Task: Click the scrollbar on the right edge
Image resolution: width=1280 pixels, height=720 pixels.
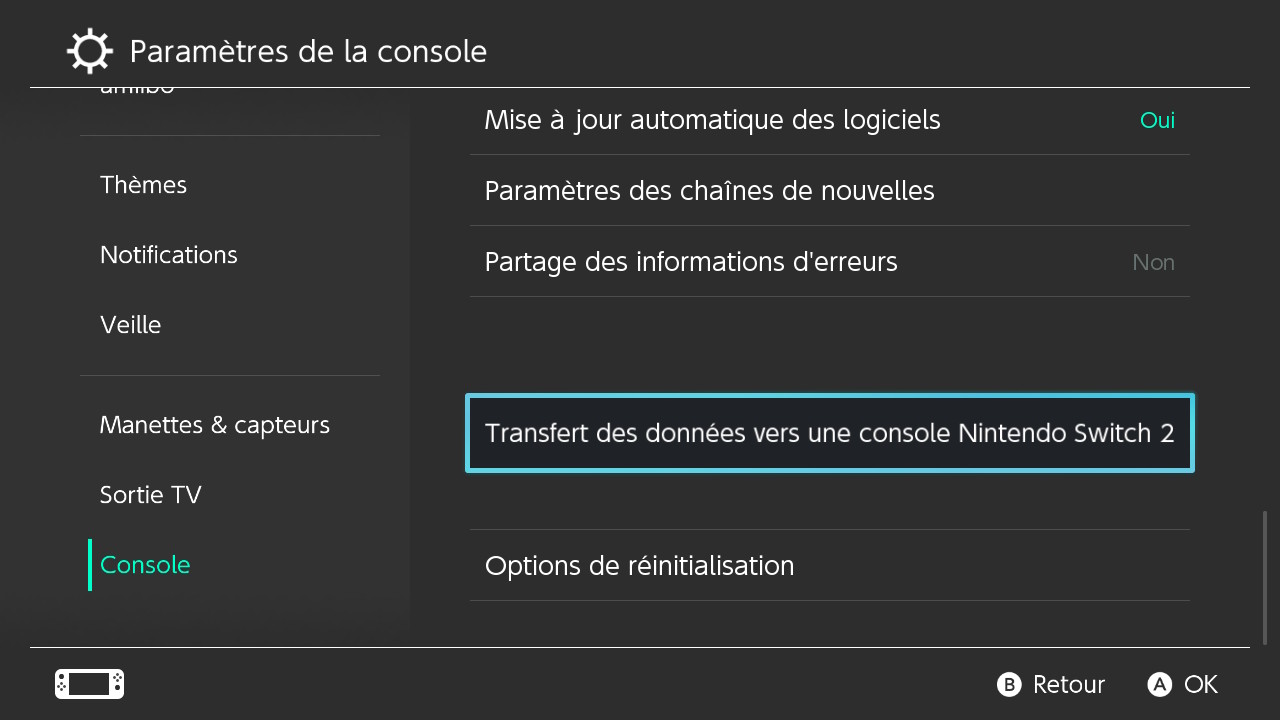Action: coord(1265,577)
